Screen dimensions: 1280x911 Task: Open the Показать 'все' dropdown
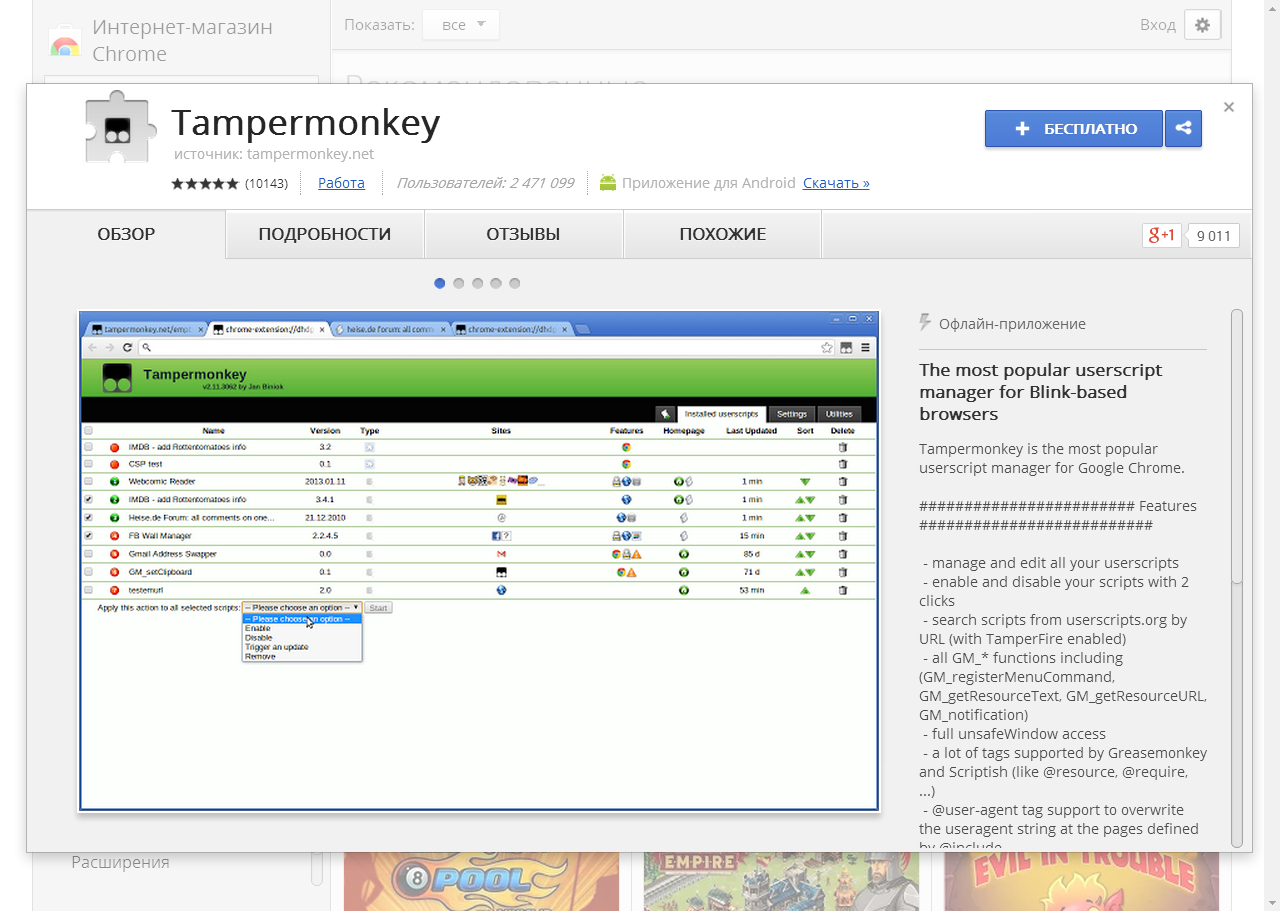(x=461, y=25)
